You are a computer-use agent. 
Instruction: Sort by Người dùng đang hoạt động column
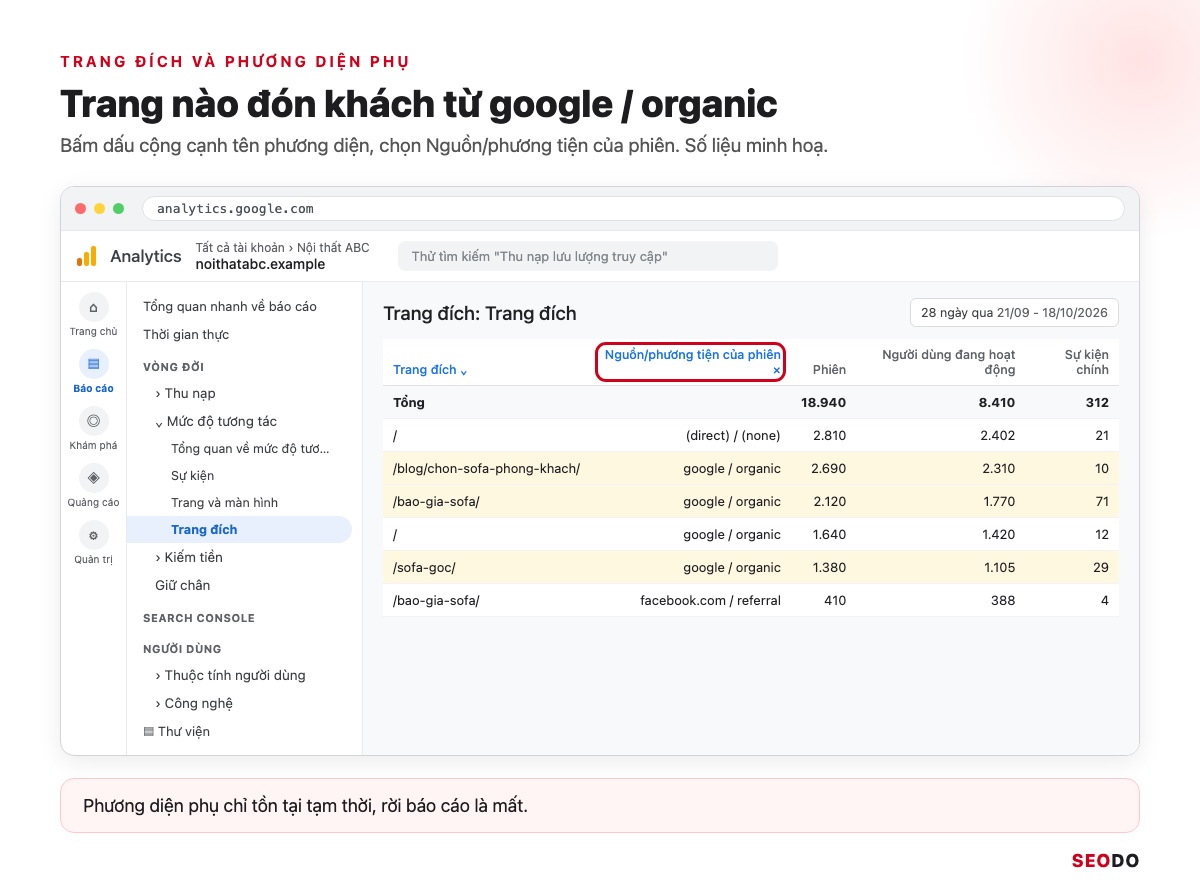click(x=948, y=362)
